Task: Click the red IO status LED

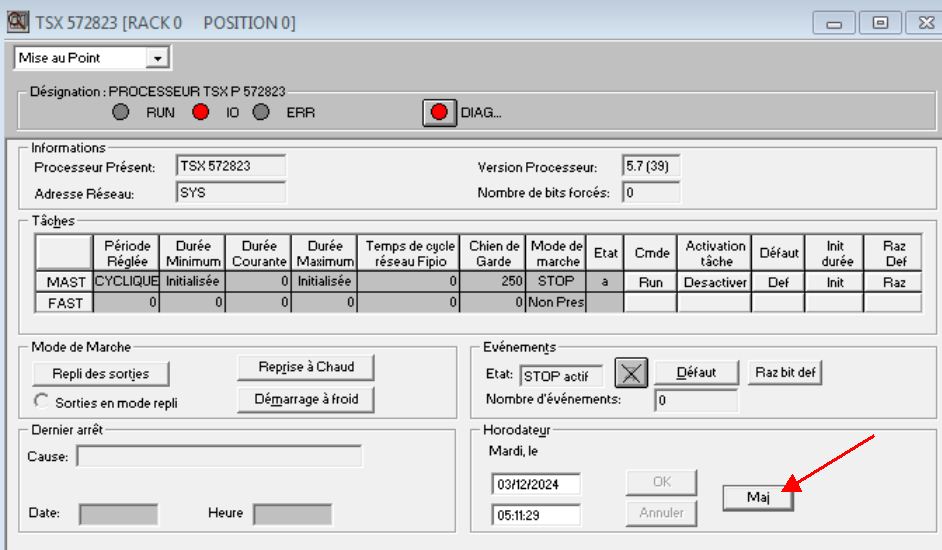Action: pyautogui.click(x=200, y=113)
